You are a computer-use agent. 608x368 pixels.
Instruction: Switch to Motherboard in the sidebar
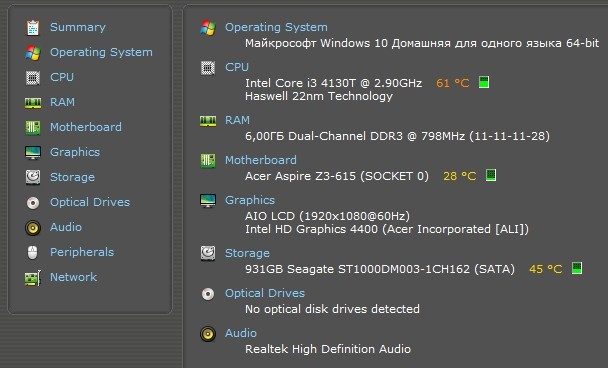point(86,127)
